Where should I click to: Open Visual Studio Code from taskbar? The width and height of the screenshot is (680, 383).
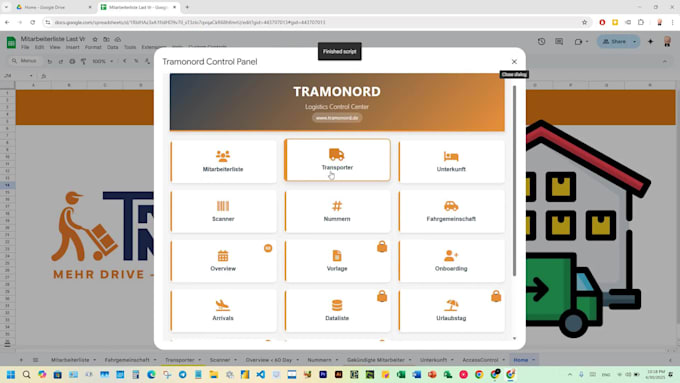tap(261, 374)
